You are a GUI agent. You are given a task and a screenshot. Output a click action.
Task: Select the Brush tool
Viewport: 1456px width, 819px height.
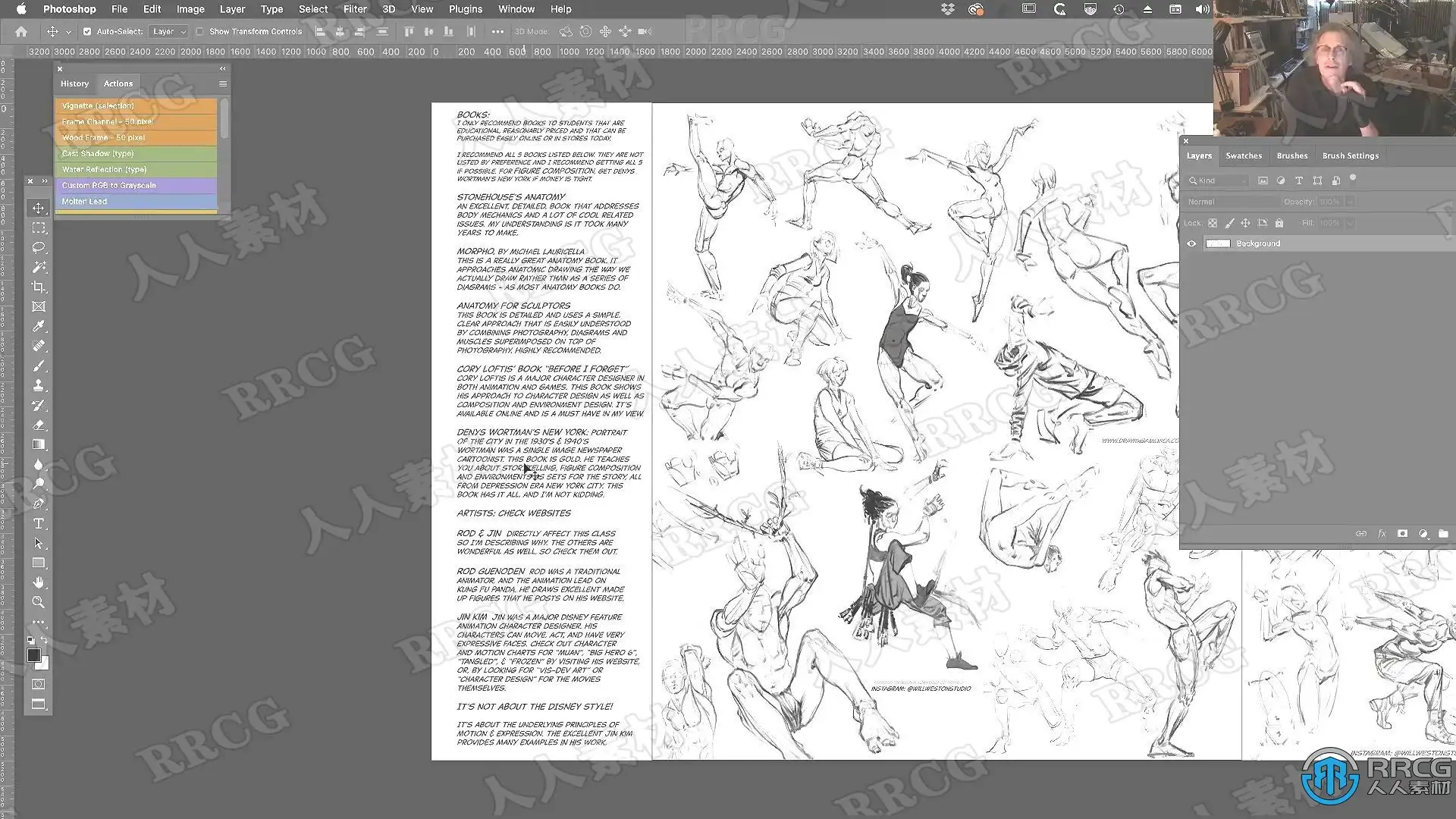(x=39, y=366)
